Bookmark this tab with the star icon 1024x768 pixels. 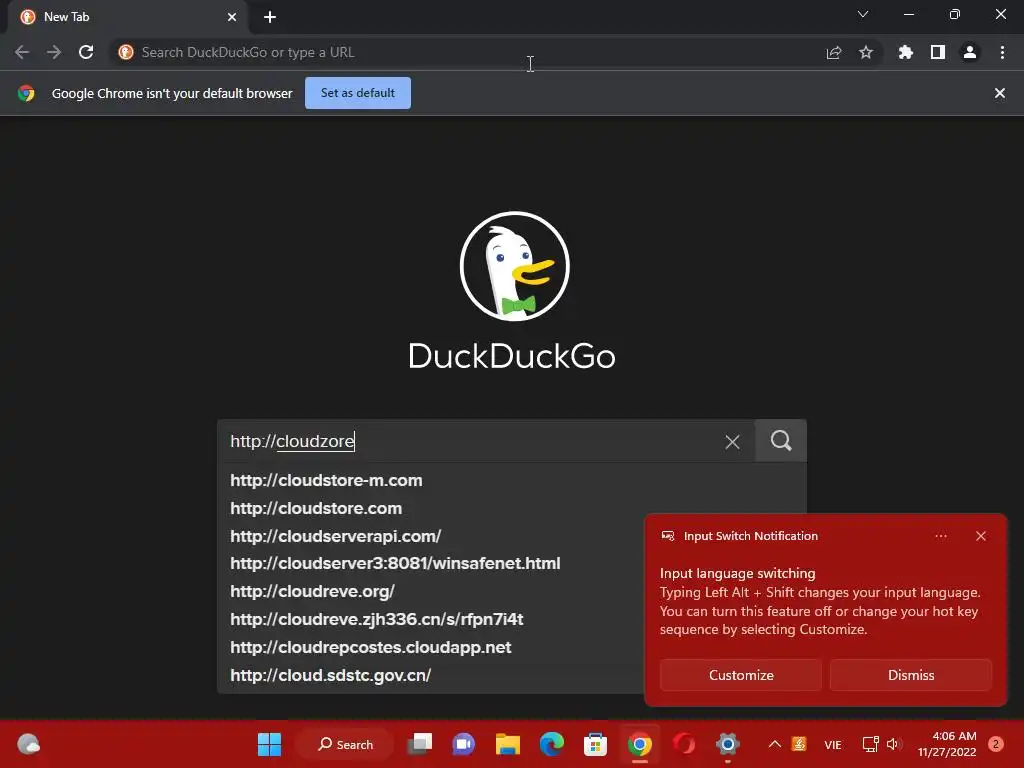pyautogui.click(x=866, y=52)
